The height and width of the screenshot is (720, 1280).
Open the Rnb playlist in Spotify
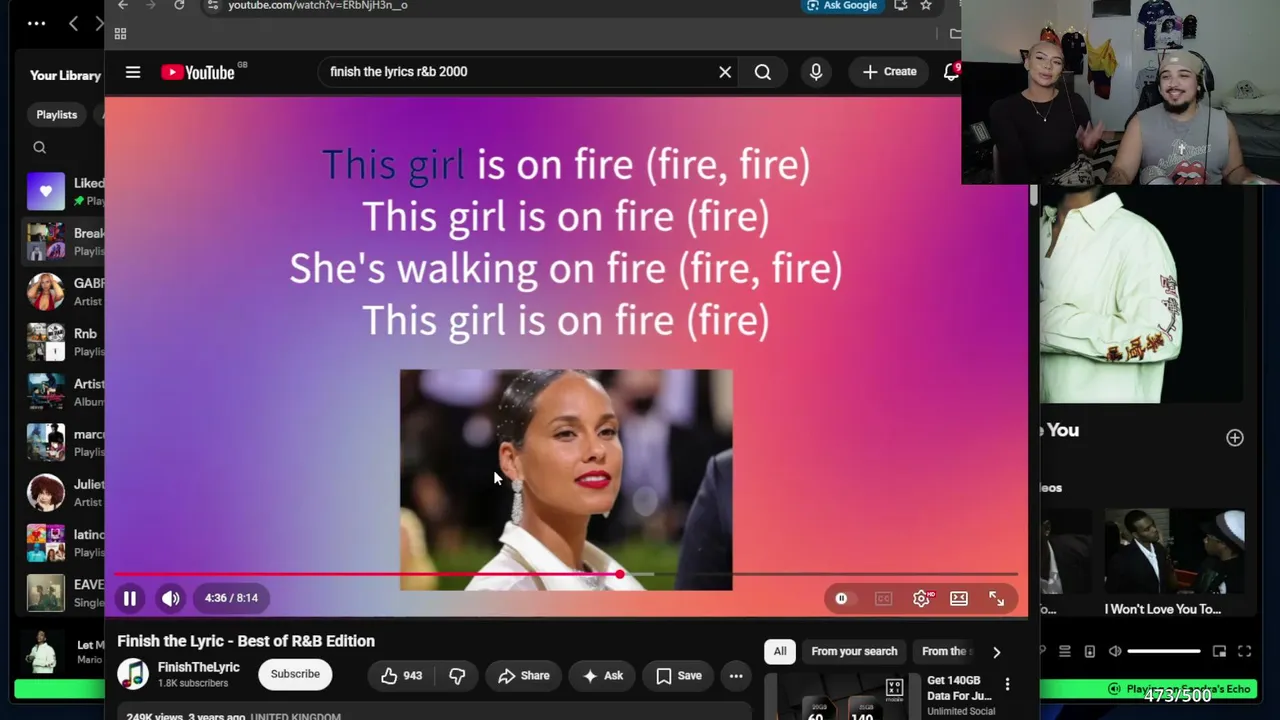(x=65, y=342)
